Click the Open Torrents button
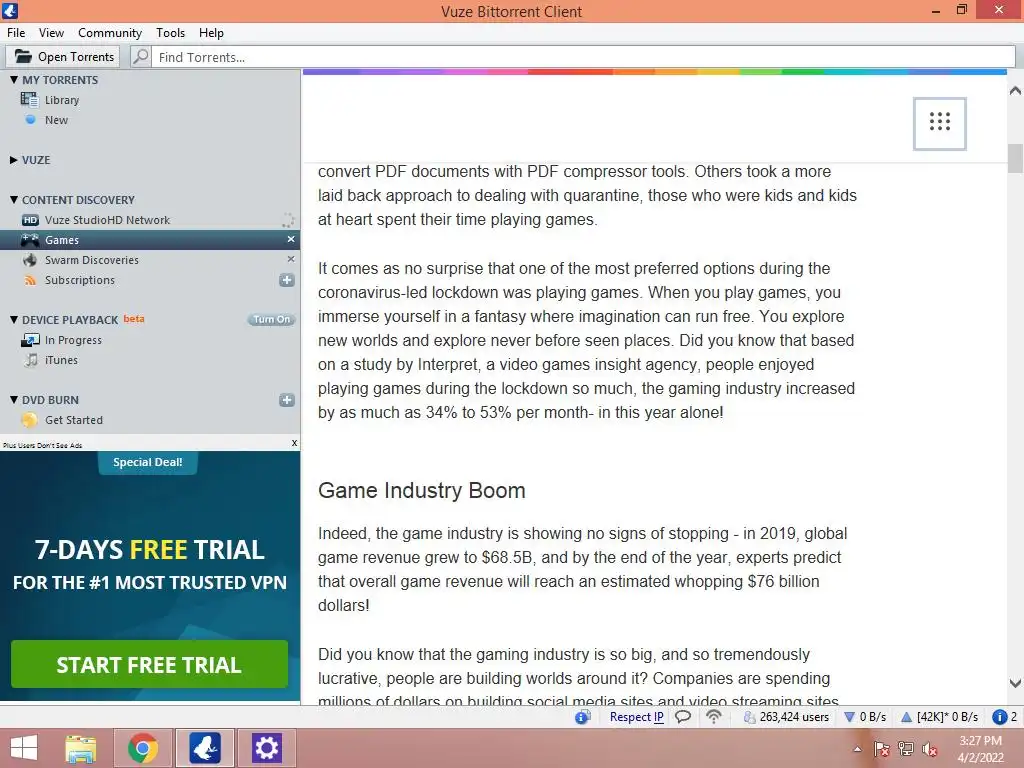This screenshot has width=1024, height=768. click(63, 57)
